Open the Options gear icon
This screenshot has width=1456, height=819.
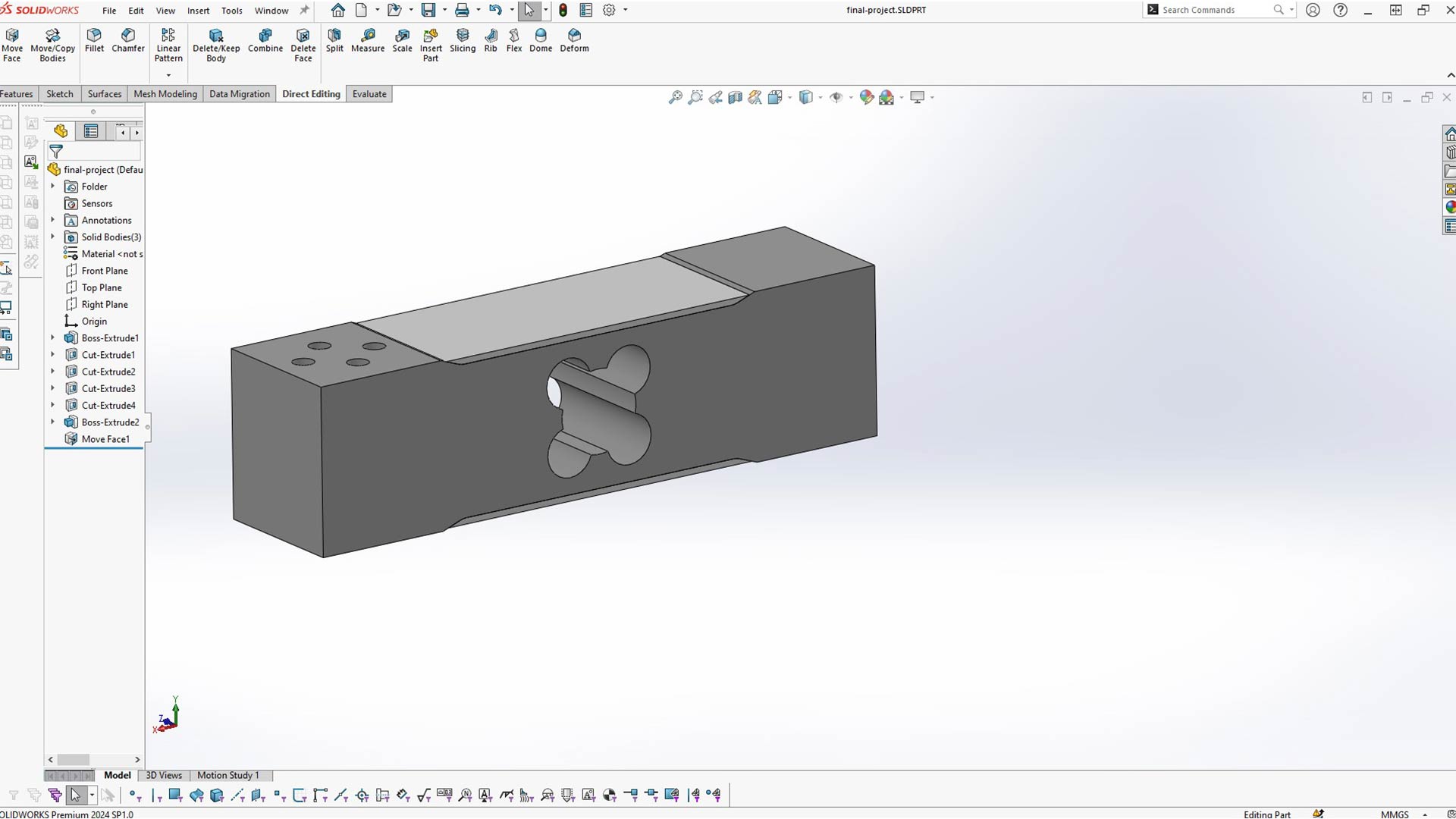tap(609, 10)
